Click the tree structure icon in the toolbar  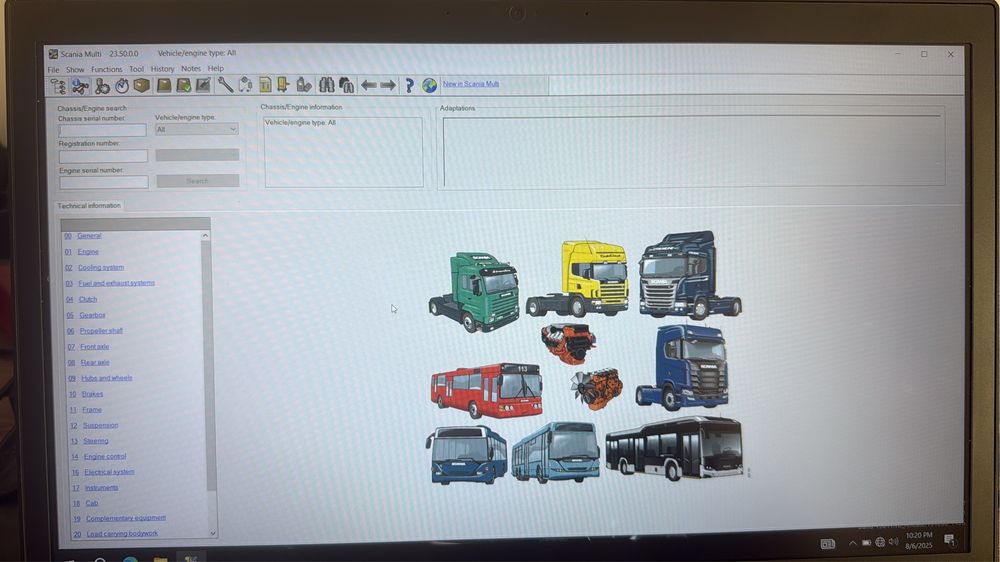[x=58, y=85]
